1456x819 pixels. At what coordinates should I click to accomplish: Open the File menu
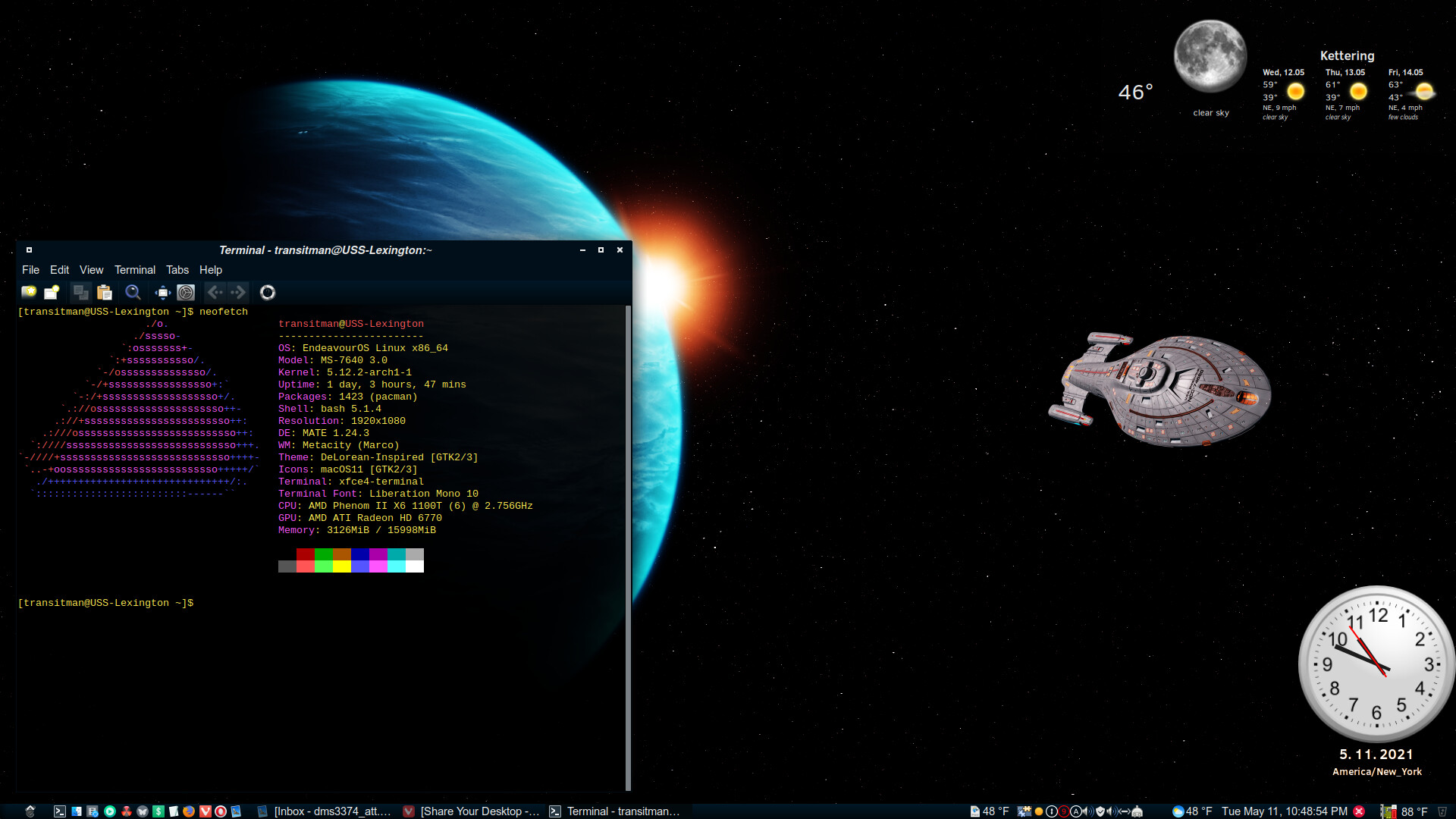pos(30,270)
